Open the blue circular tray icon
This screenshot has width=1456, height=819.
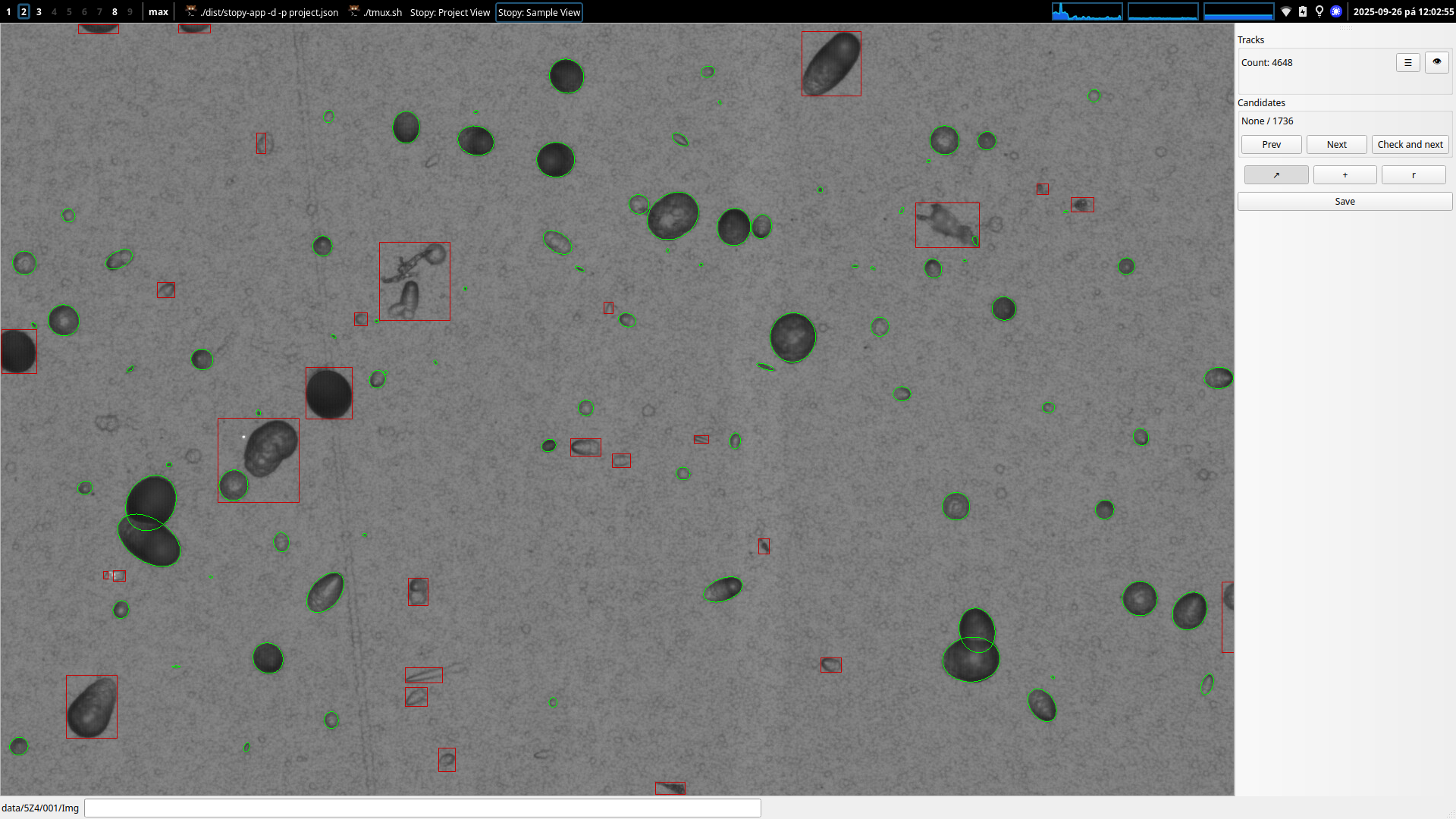pyautogui.click(x=1336, y=12)
